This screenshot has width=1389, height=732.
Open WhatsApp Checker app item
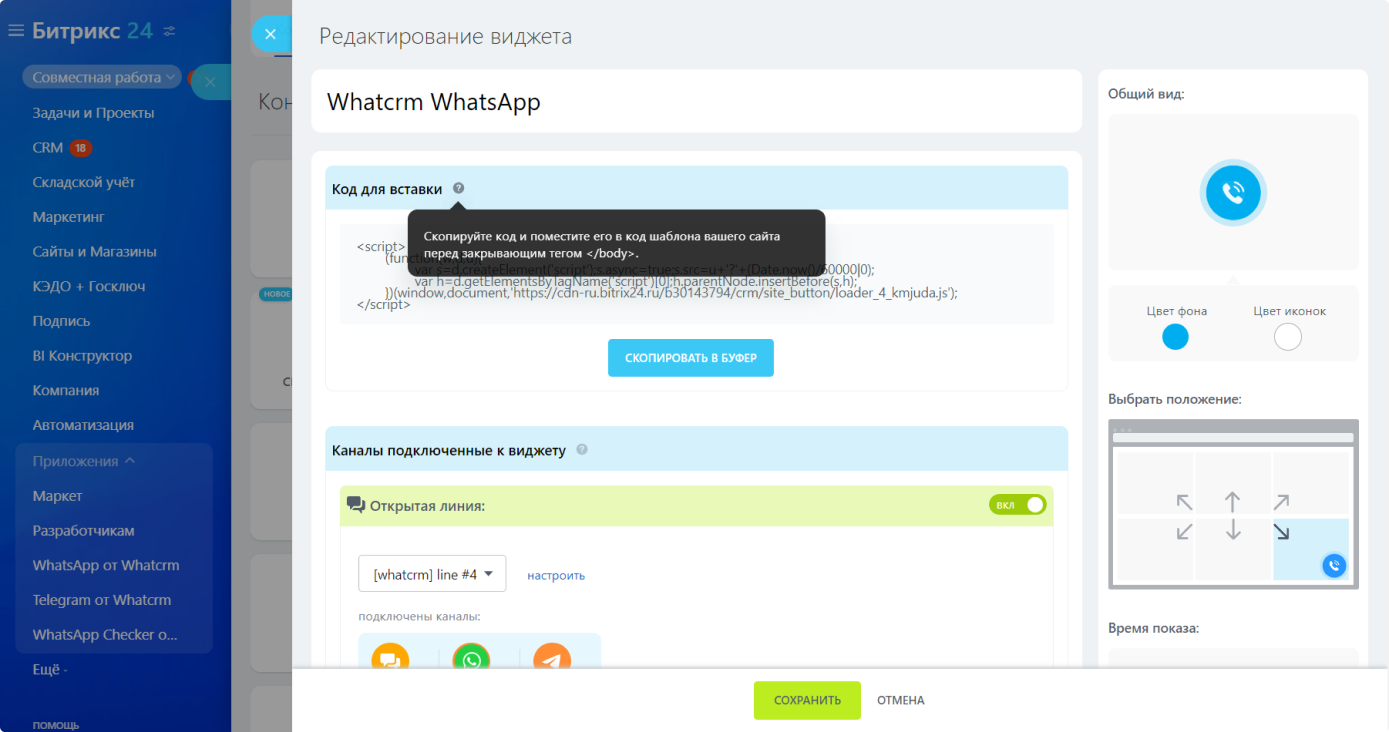[x=104, y=635]
